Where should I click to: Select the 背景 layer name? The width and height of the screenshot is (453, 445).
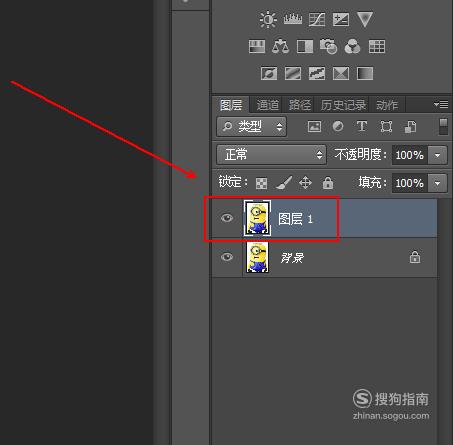(292, 257)
